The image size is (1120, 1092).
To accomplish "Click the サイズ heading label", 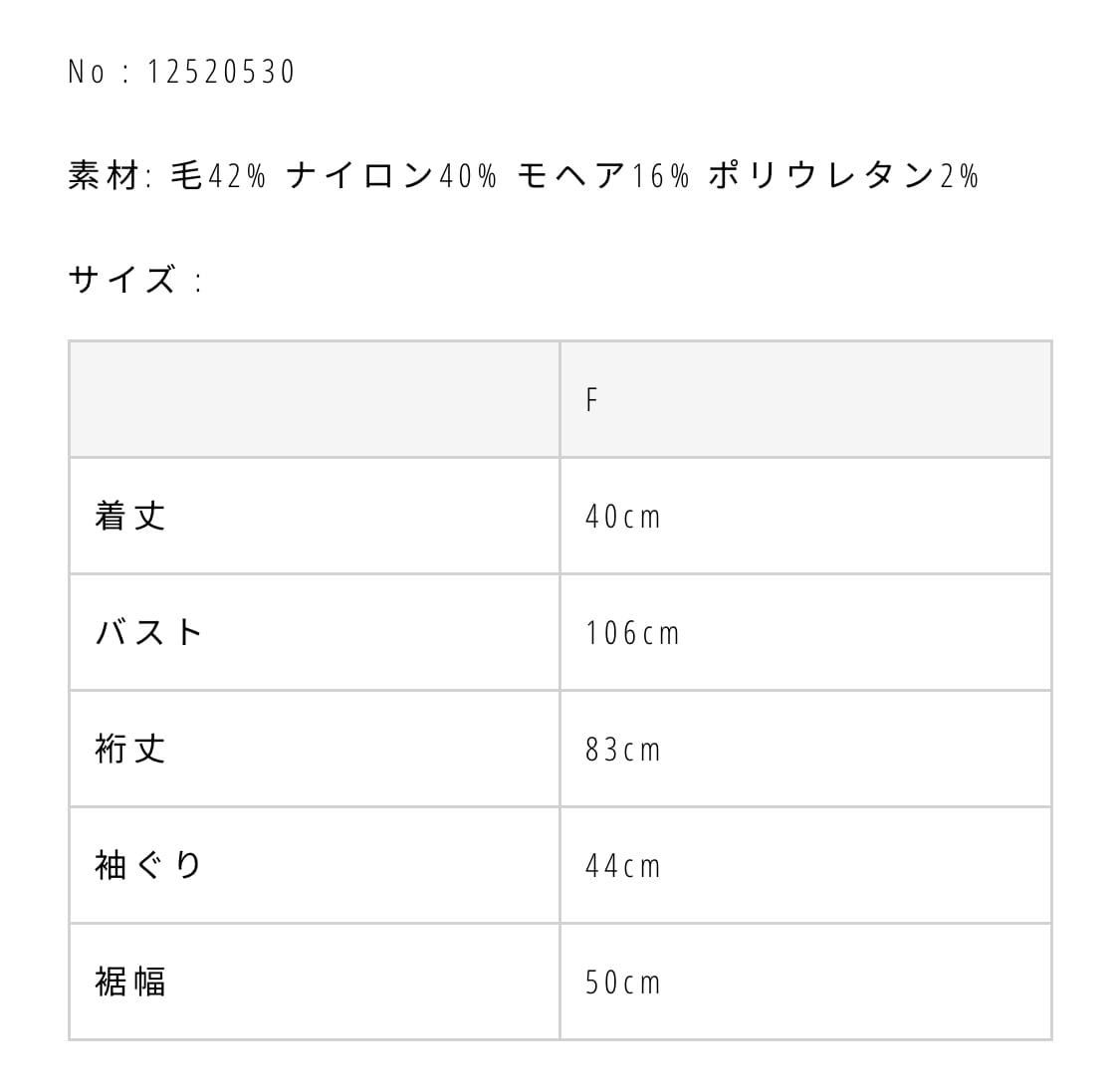I will [x=121, y=281].
